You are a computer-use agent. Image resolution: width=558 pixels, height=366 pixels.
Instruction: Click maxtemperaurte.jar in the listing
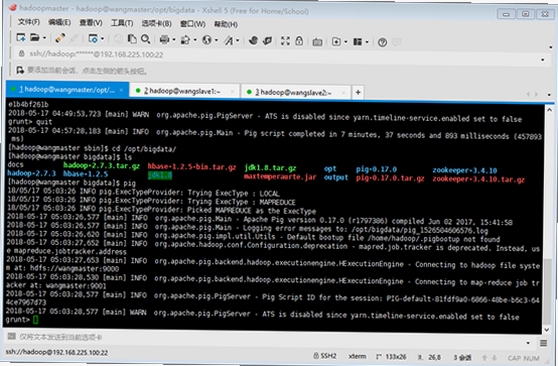(x=280, y=177)
